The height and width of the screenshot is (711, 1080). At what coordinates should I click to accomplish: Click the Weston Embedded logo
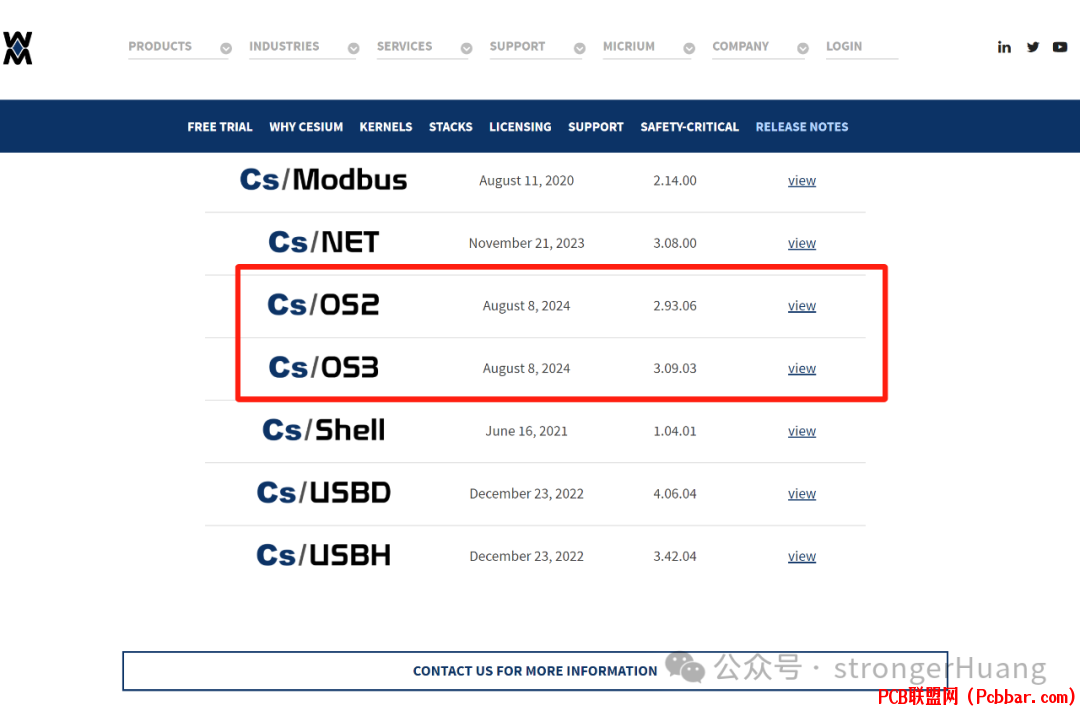[17, 48]
